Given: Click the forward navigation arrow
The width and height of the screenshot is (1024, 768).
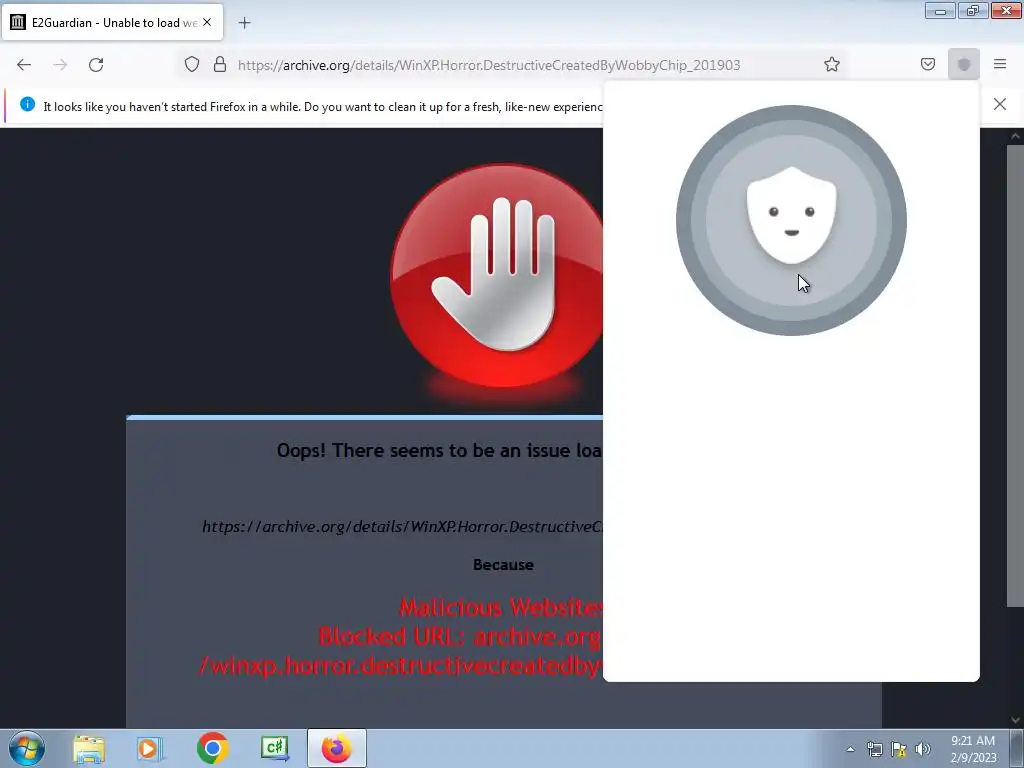Looking at the screenshot, I should click(60, 65).
